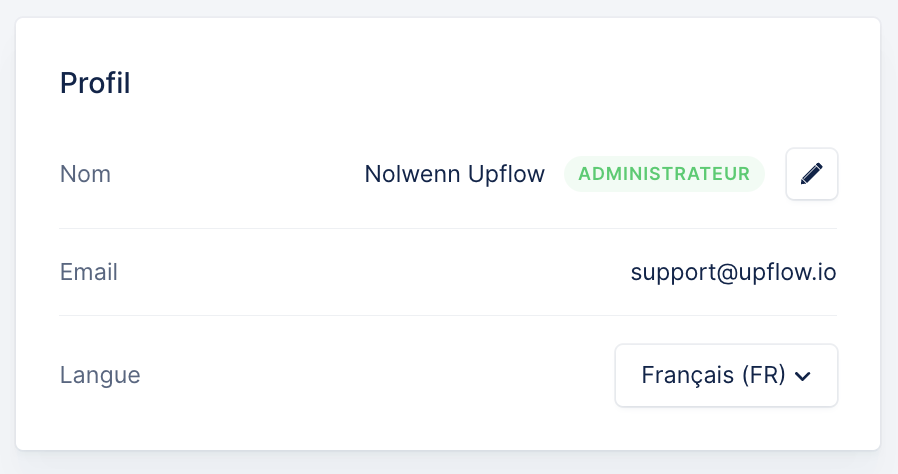Expand the Langue selection combo box
The height and width of the screenshot is (474, 898).
[x=726, y=376]
